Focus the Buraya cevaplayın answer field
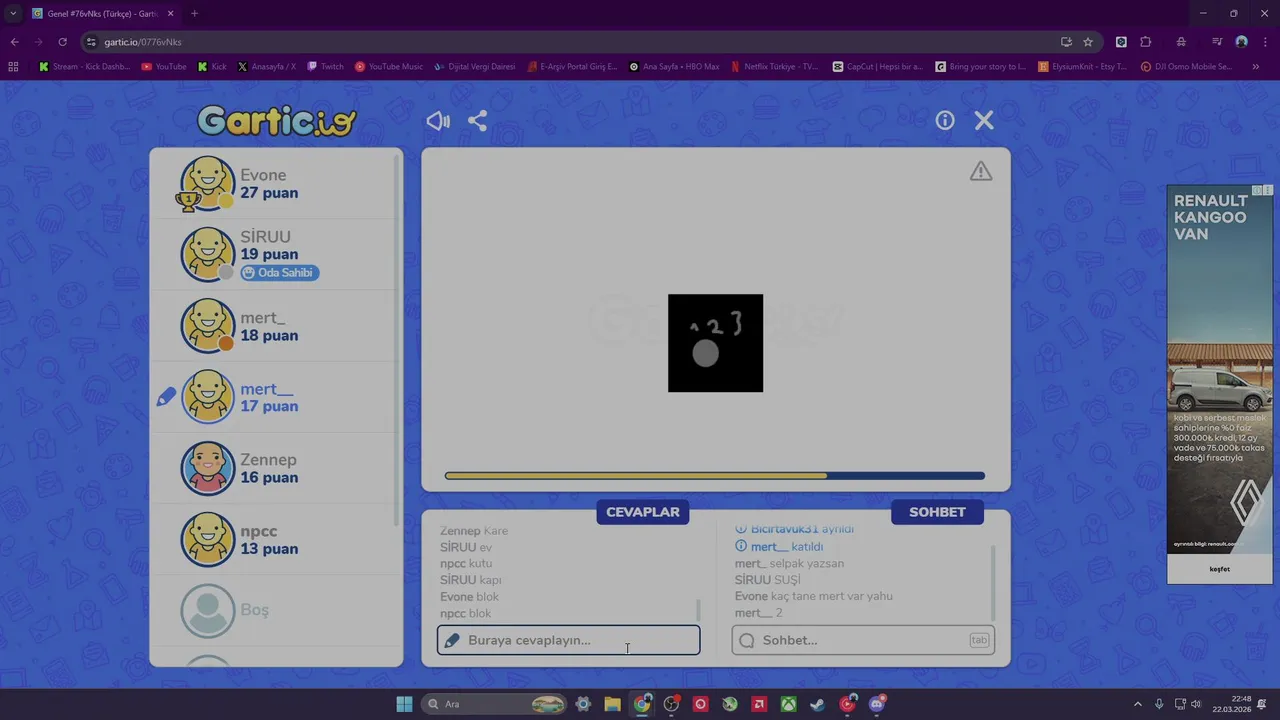Viewport: 1280px width, 720px height. [x=568, y=640]
